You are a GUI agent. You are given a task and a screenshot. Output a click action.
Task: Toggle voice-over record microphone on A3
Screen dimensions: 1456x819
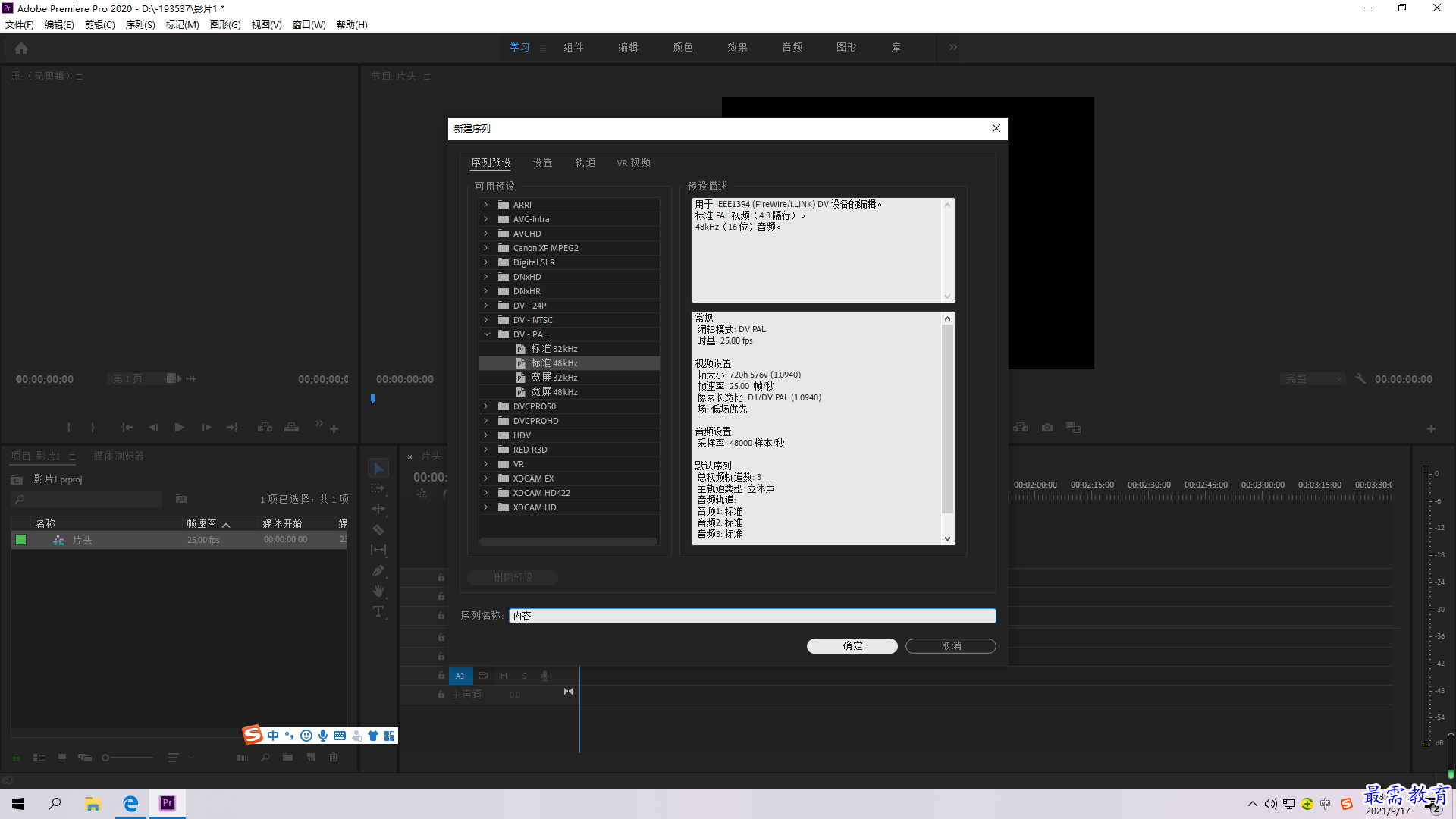[x=544, y=676]
